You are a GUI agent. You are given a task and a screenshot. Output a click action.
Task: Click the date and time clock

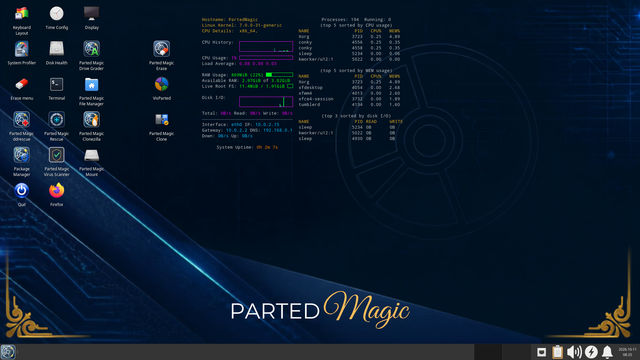[x=627, y=352]
